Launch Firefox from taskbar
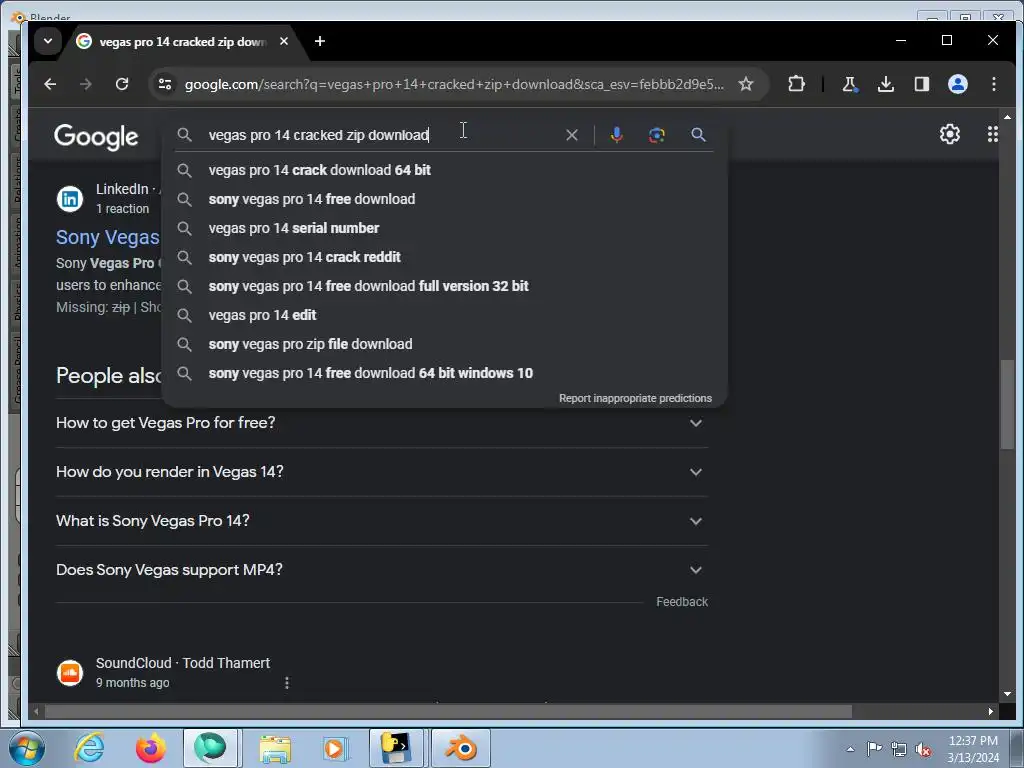Image resolution: width=1024 pixels, height=768 pixels. click(x=150, y=748)
